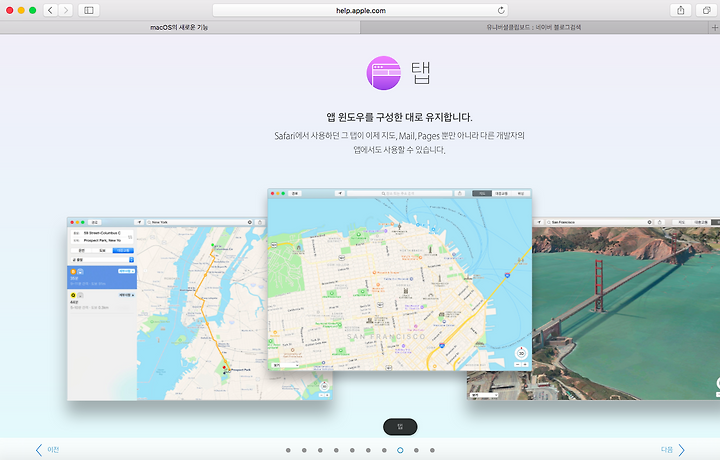The width and height of the screenshot is (720, 460).
Task: Switch to the 유니버설클립보드 네이버 블로그검색 tab
Action: pos(534,28)
